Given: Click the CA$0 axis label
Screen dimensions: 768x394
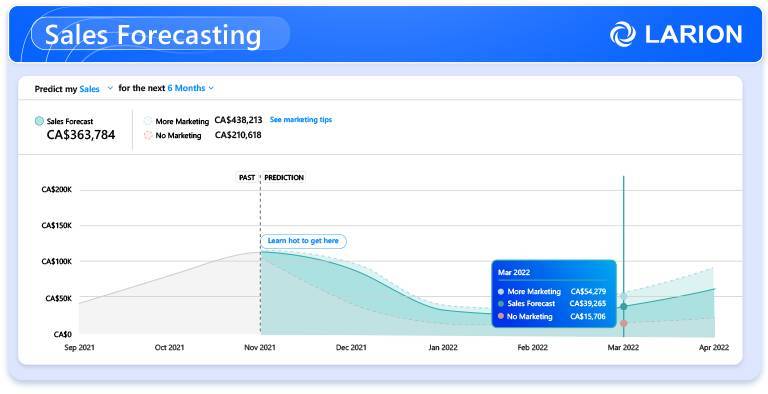Looking at the screenshot, I should 63,334.
